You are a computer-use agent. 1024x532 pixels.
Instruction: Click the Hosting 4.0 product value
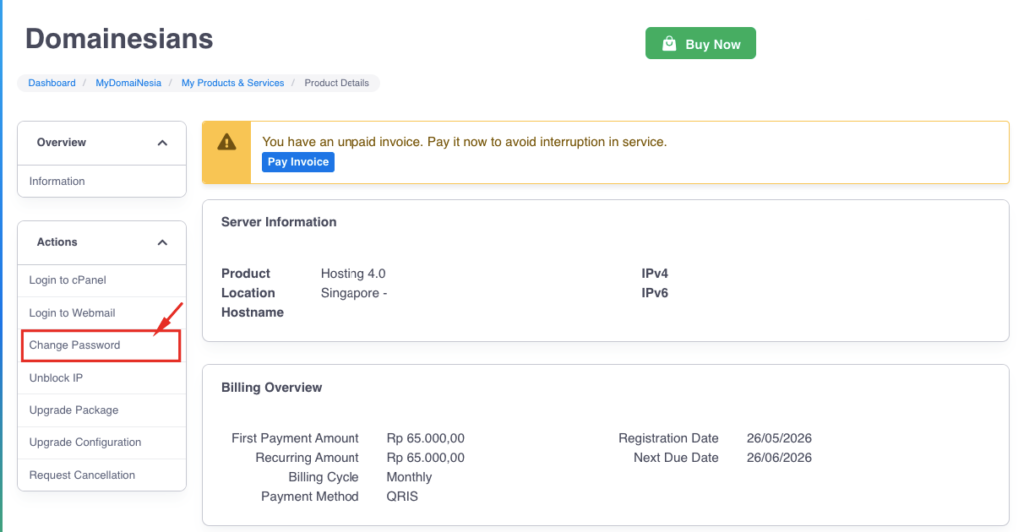353,274
